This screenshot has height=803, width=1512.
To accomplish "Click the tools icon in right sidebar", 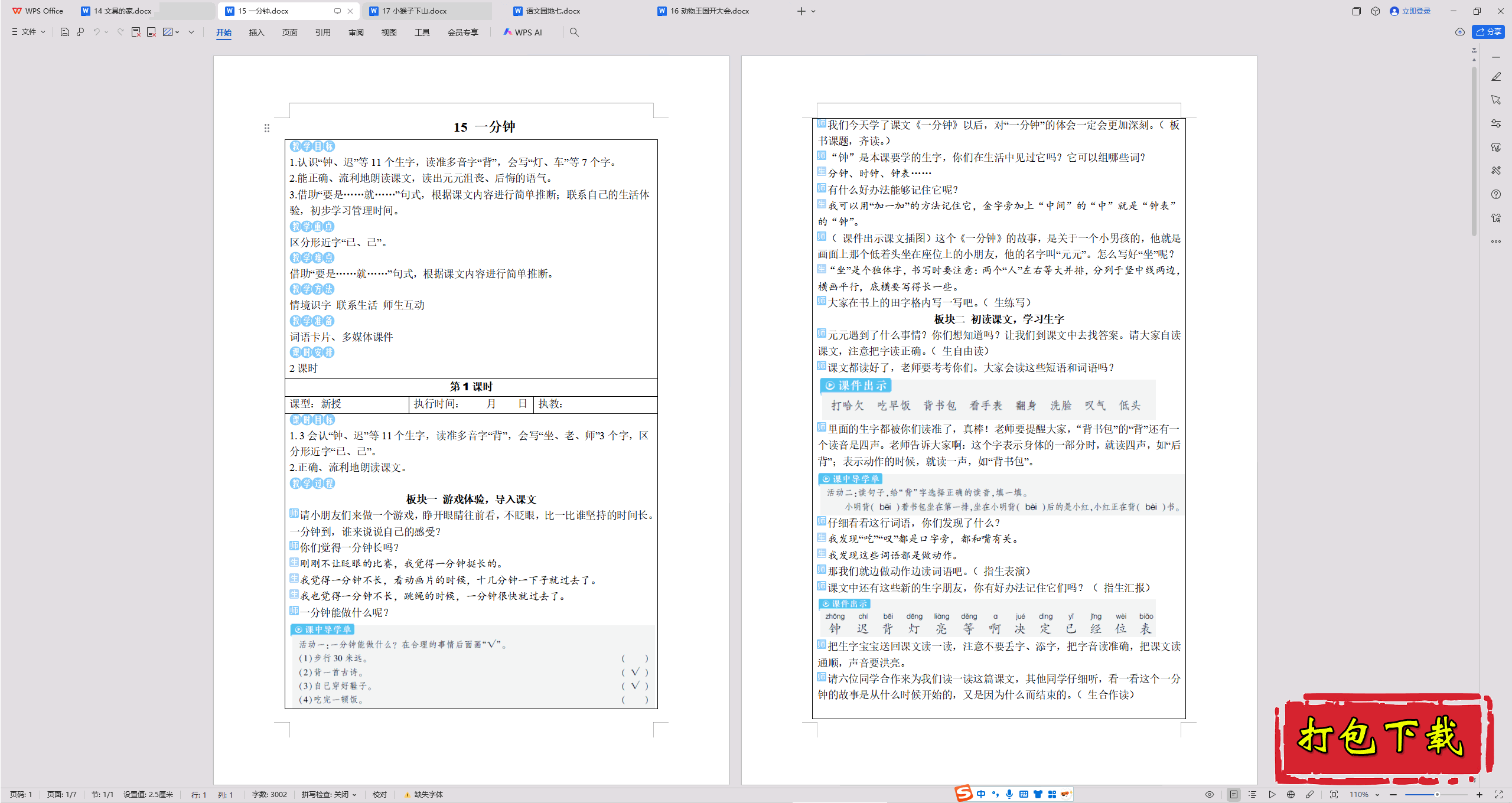I will [1496, 171].
